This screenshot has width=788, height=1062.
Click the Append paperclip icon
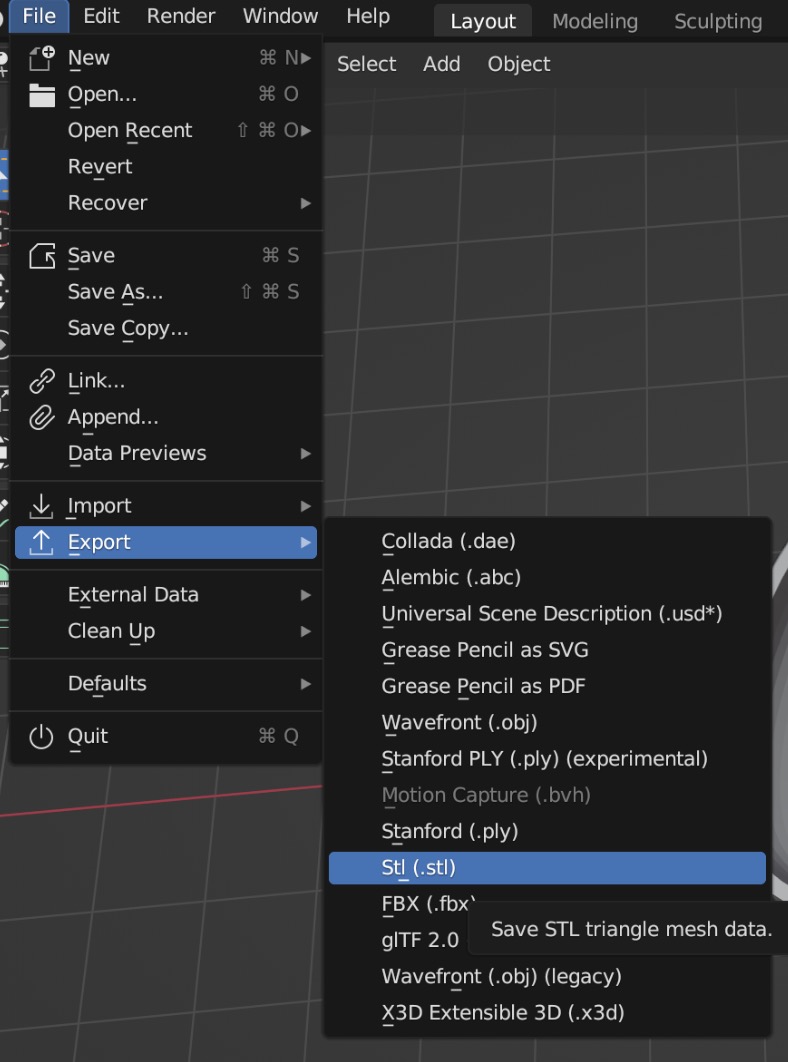tap(41, 417)
